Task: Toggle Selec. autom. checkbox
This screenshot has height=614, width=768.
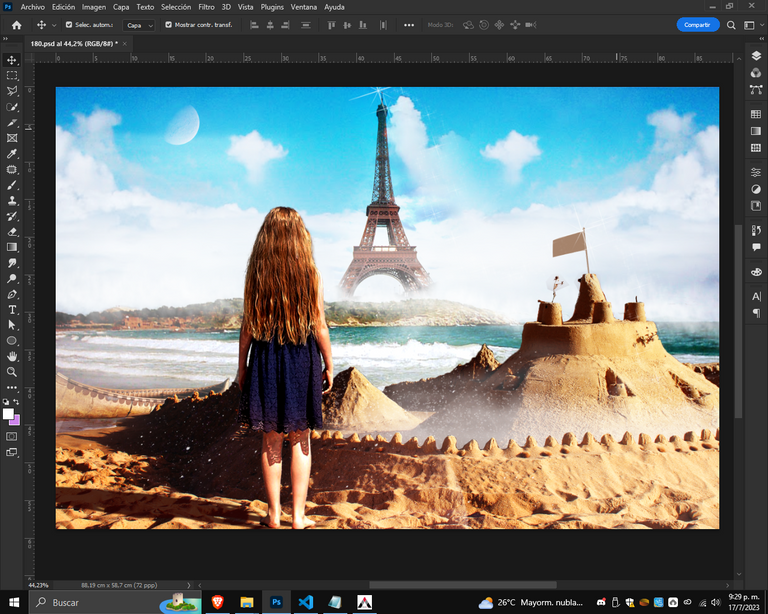Action: (x=69, y=24)
